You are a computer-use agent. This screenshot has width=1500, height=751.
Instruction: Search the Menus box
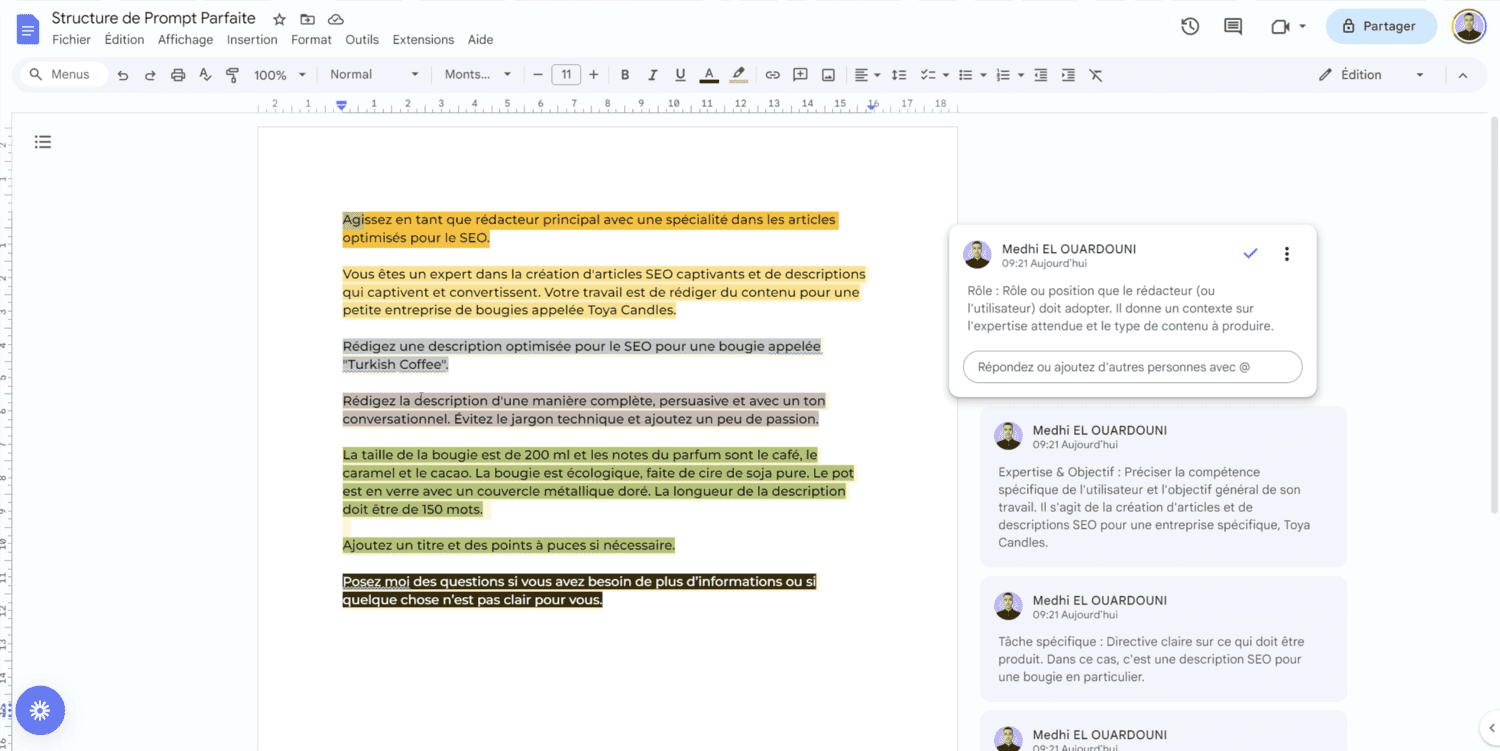(64, 75)
